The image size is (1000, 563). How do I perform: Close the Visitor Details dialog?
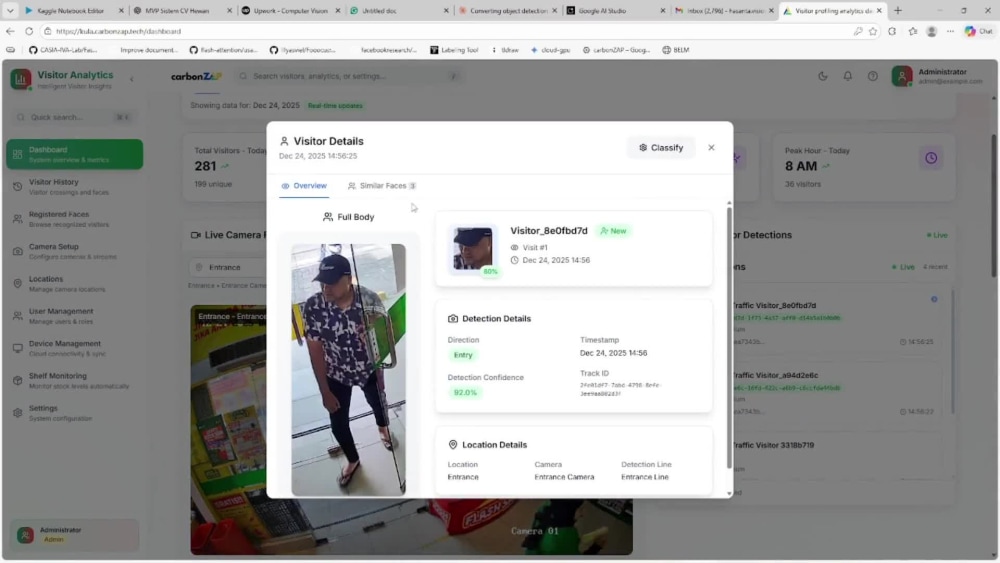click(711, 147)
